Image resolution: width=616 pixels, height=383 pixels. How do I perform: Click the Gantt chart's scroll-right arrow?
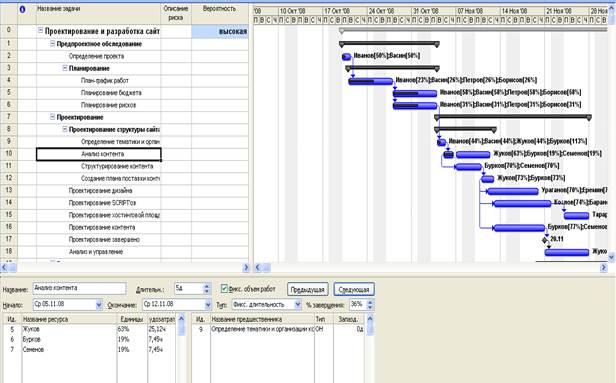click(603, 268)
